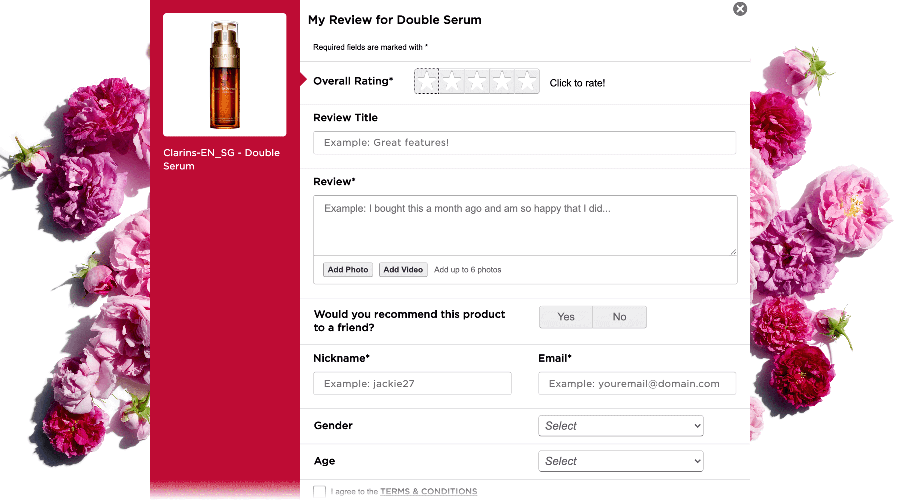
Task: Click the Review text area resize handle
Action: [x=733, y=251]
